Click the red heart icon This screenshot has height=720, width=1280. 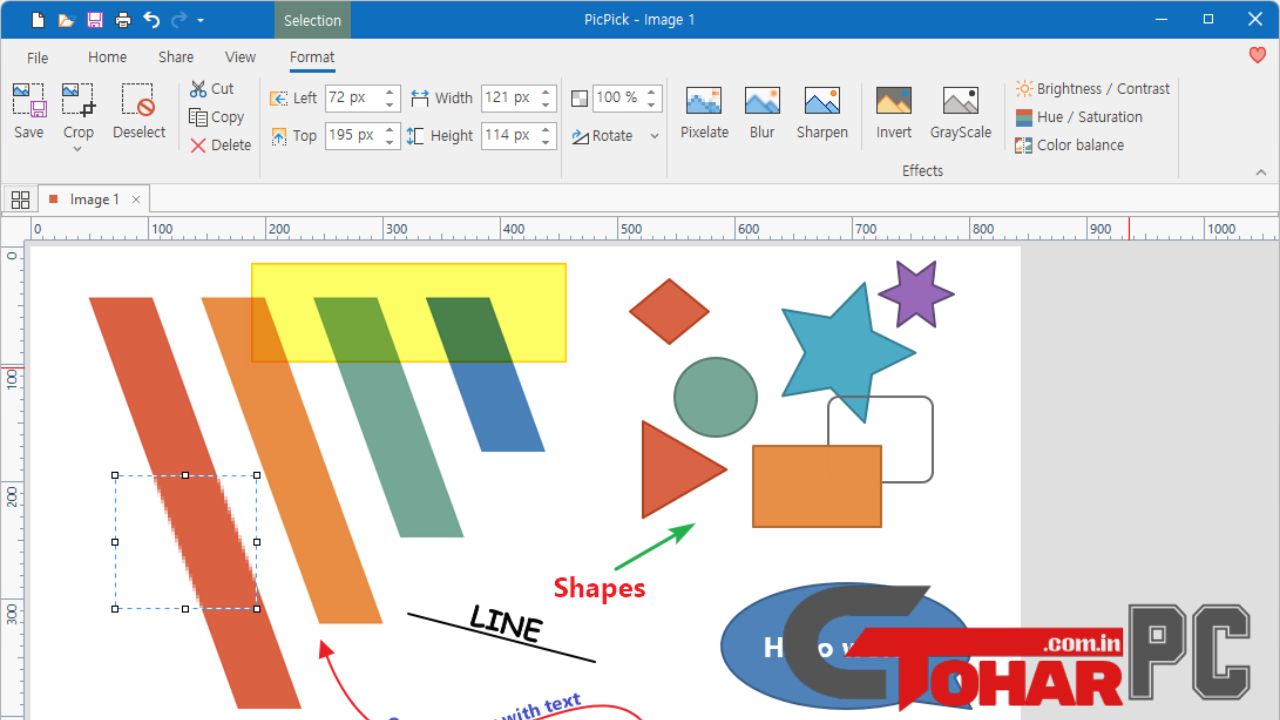click(x=1257, y=55)
